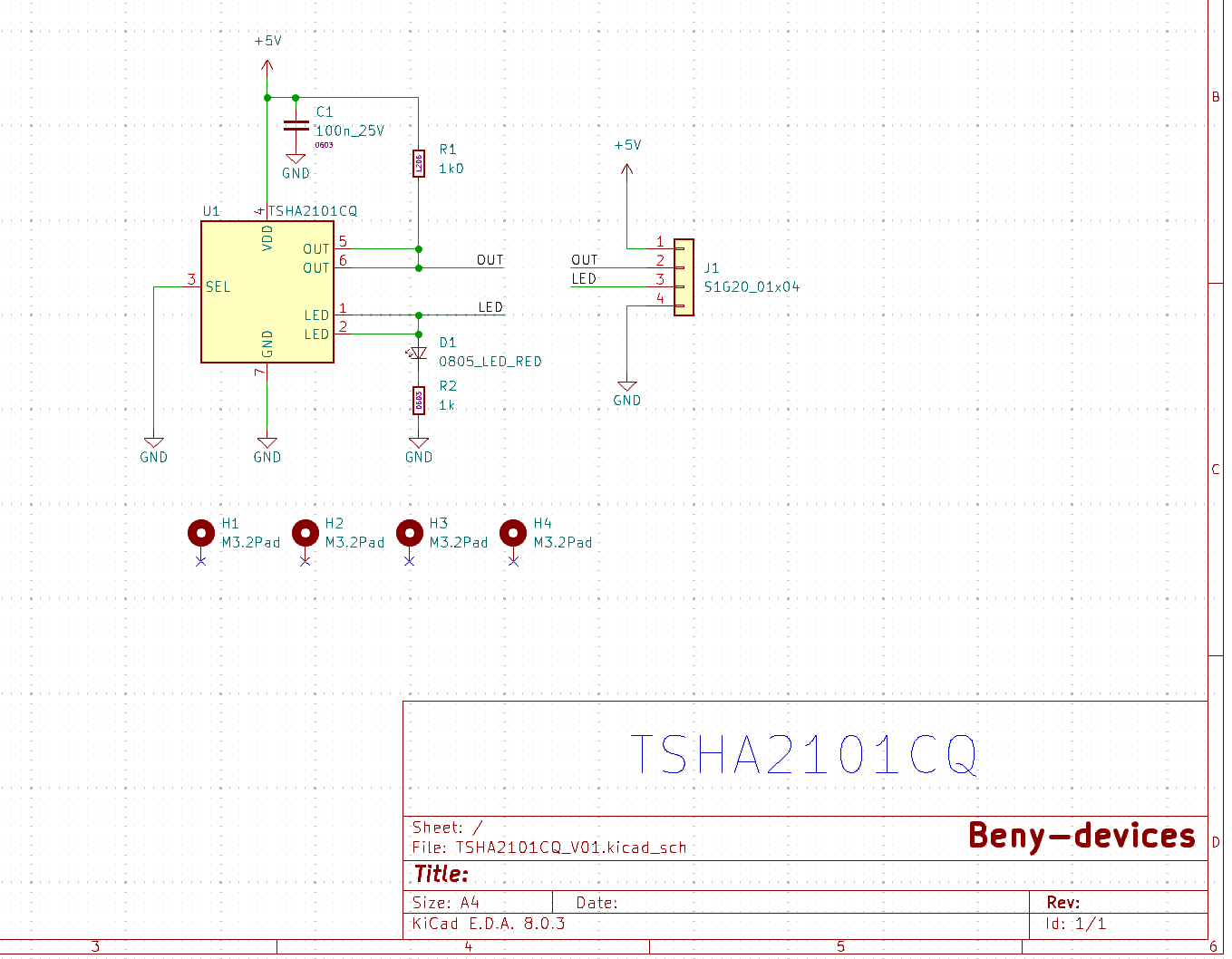Pick the H4 mounting hole
This screenshot has width=1232, height=959.
pos(513,533)
